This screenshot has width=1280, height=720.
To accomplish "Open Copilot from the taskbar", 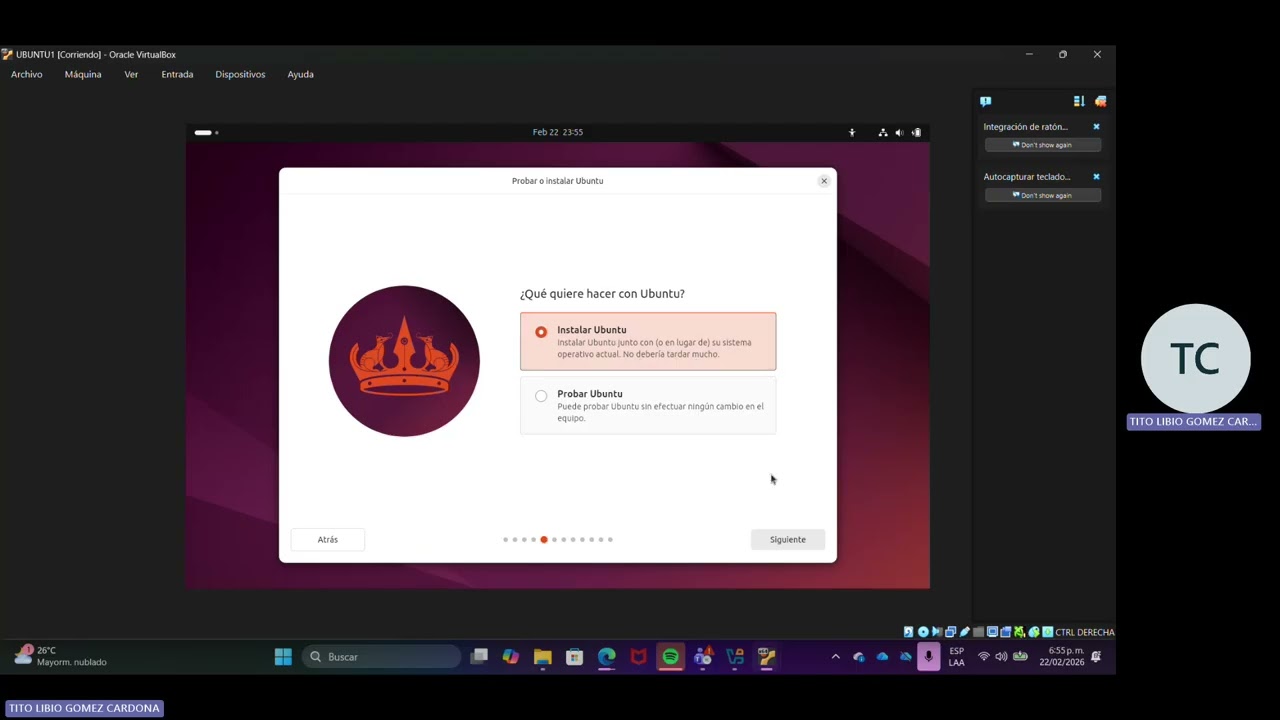I will pyautogui.click(x=511, y=657).
